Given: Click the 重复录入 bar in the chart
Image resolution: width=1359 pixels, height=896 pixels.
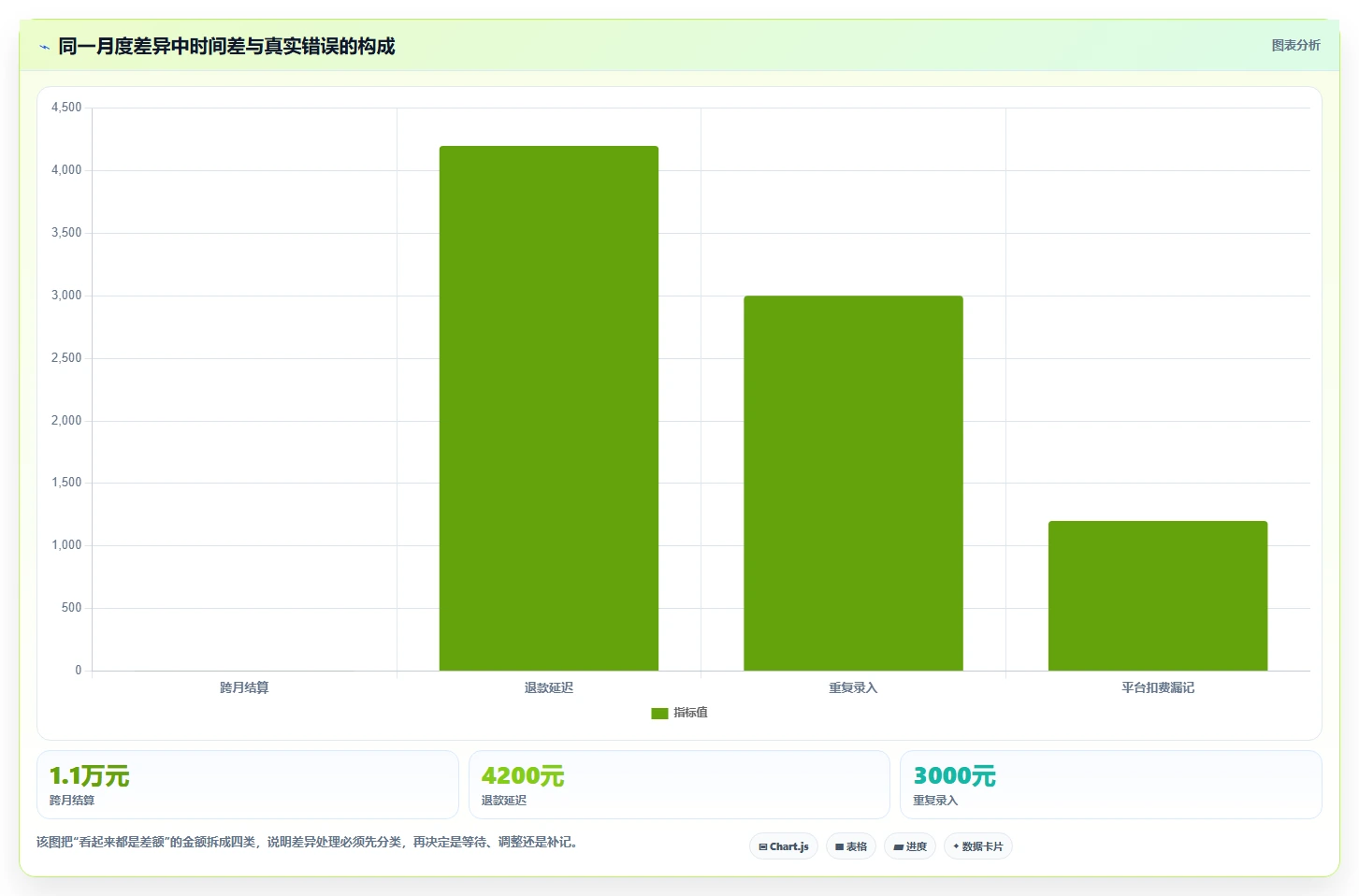Looking at the screenshot, I should [853, 483].
